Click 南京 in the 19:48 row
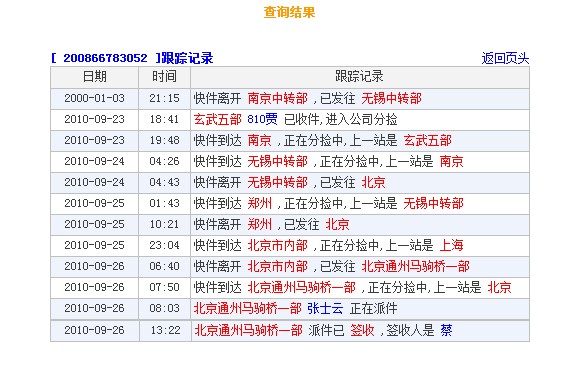Screen dimensions: 585x380 259,141
